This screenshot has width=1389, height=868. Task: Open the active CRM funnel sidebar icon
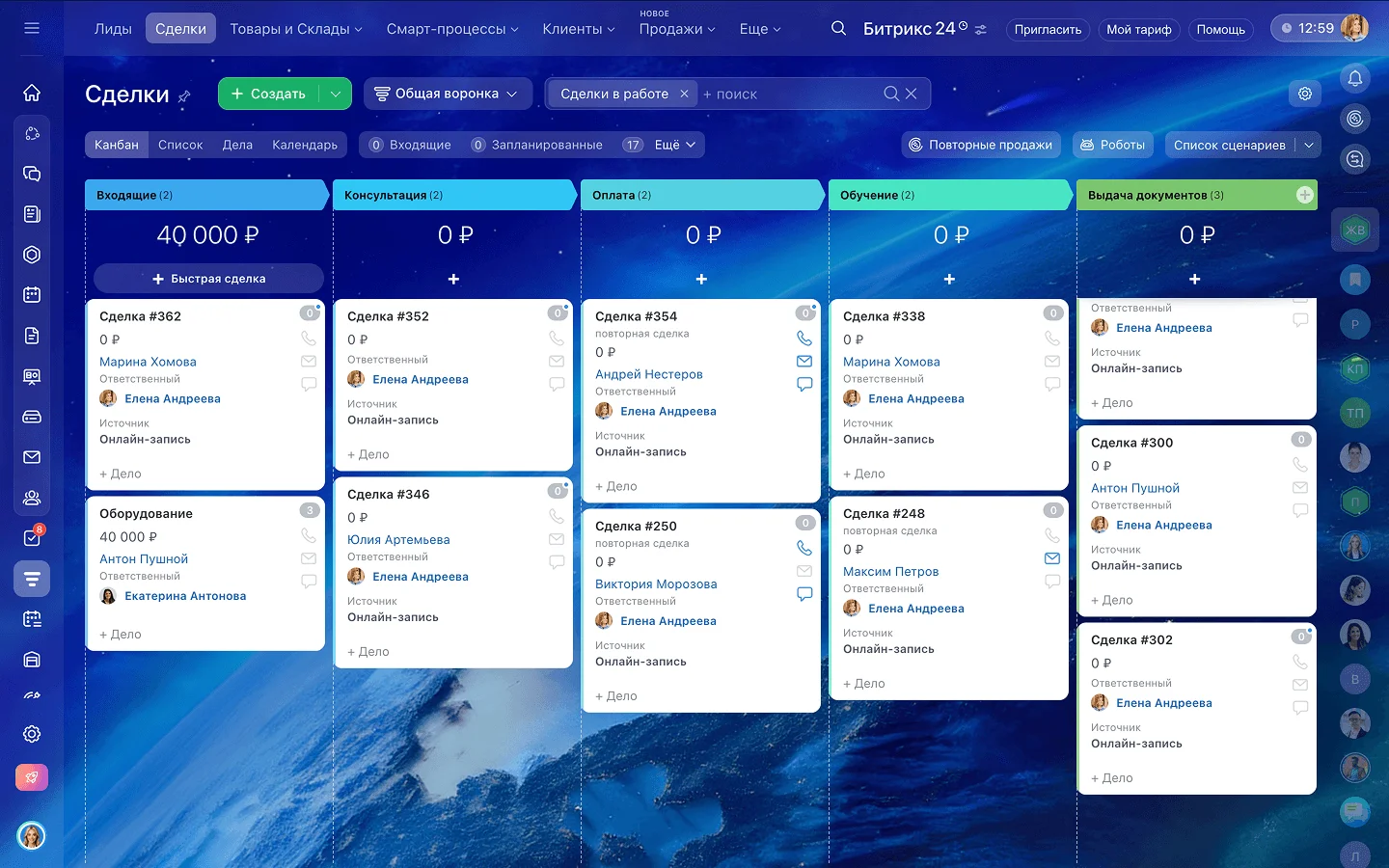(32, 579)
